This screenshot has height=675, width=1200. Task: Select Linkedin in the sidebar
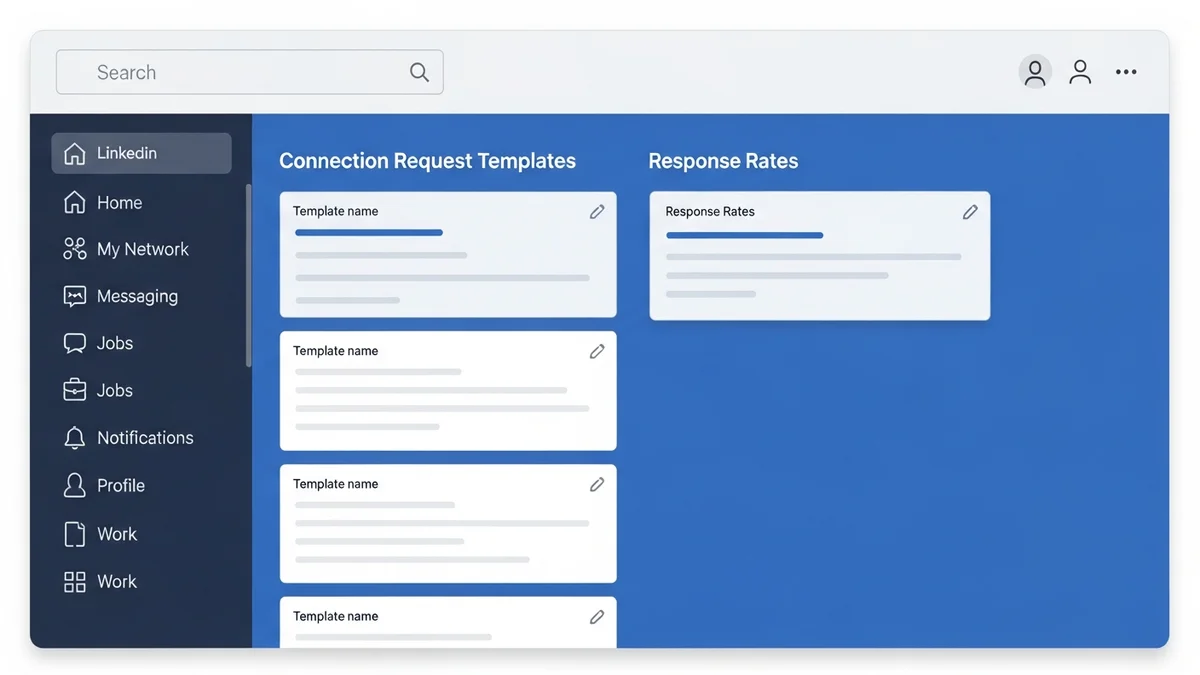(x=141, y=153)
